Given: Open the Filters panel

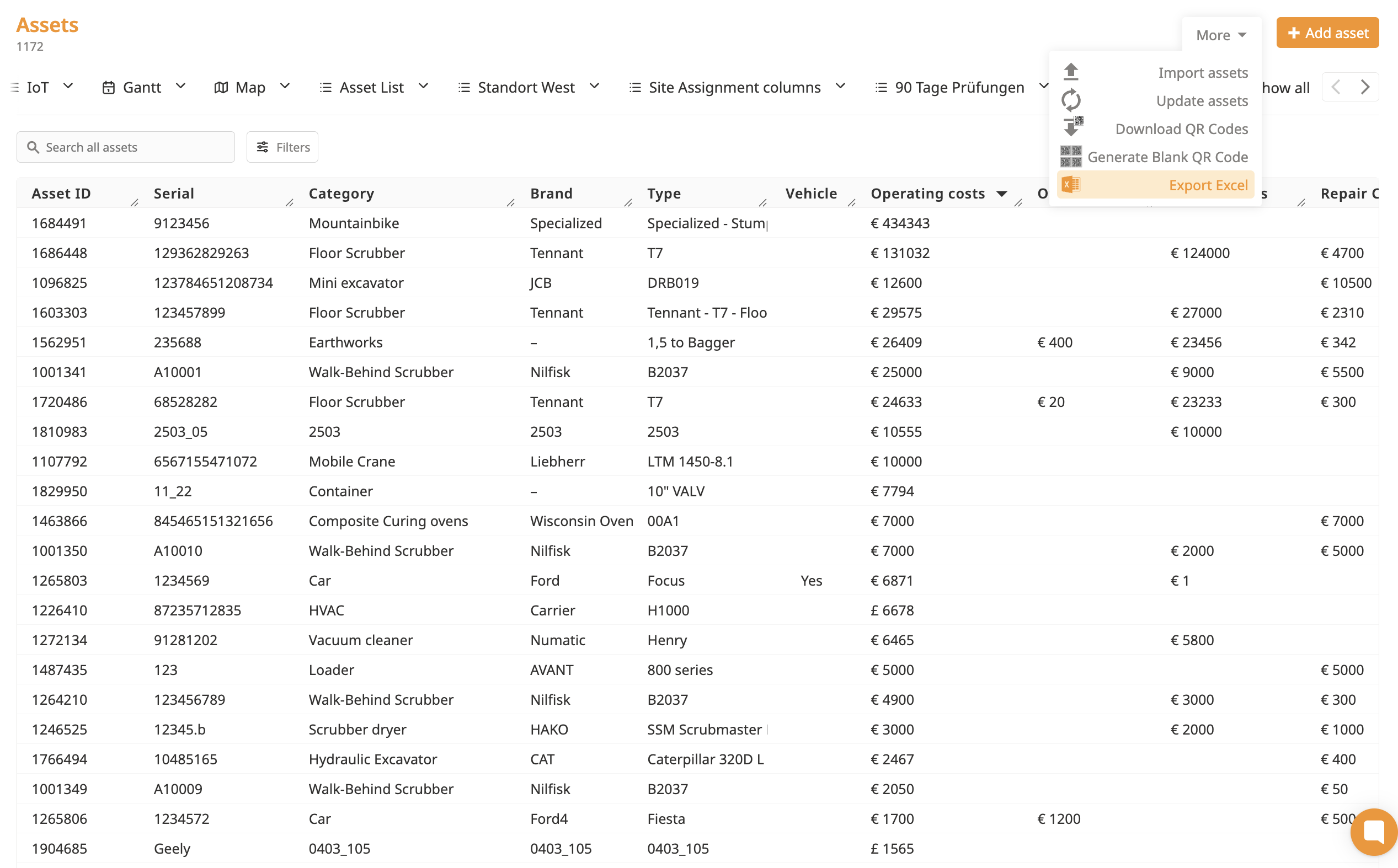Looking at the screenshot, I should point(282,148).
